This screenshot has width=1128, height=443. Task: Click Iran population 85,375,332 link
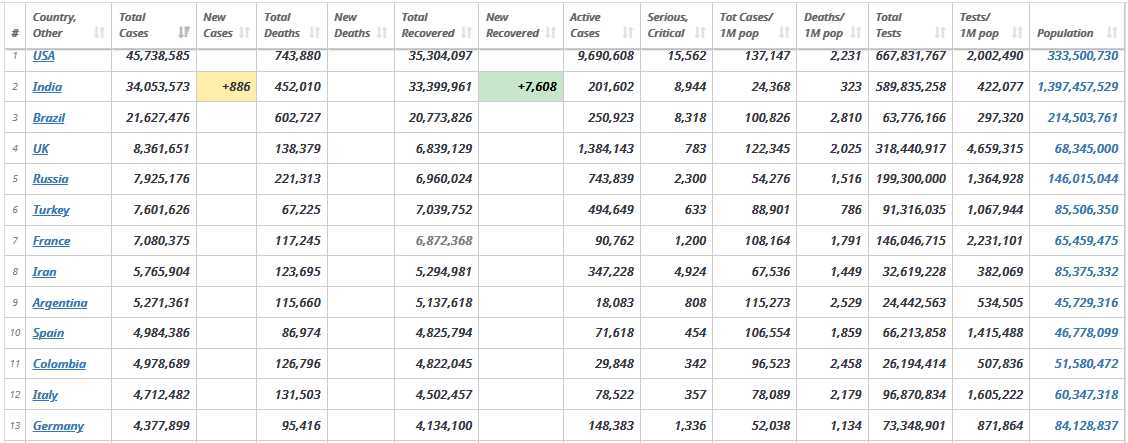click(x=1086, y=272)
